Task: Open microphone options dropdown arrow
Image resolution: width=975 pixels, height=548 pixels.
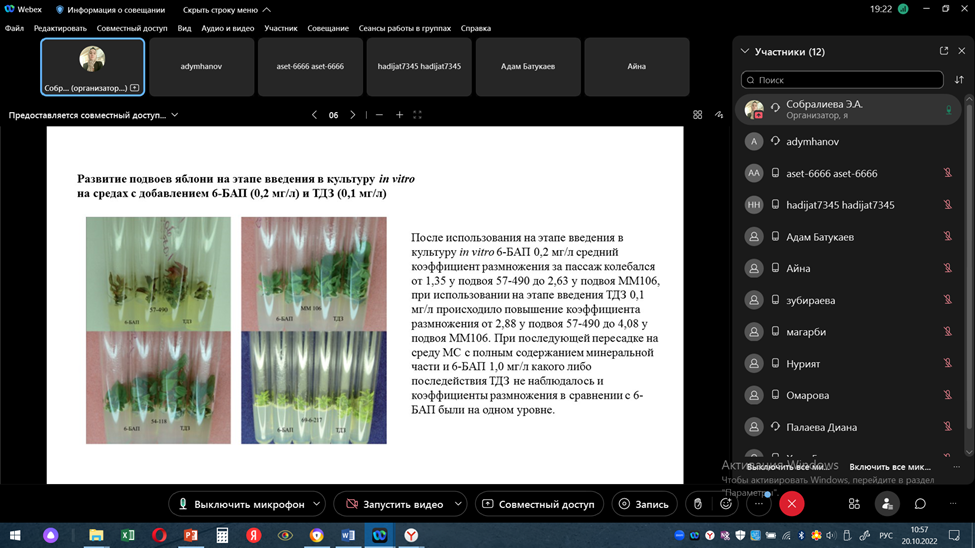Action: point(317,504)
